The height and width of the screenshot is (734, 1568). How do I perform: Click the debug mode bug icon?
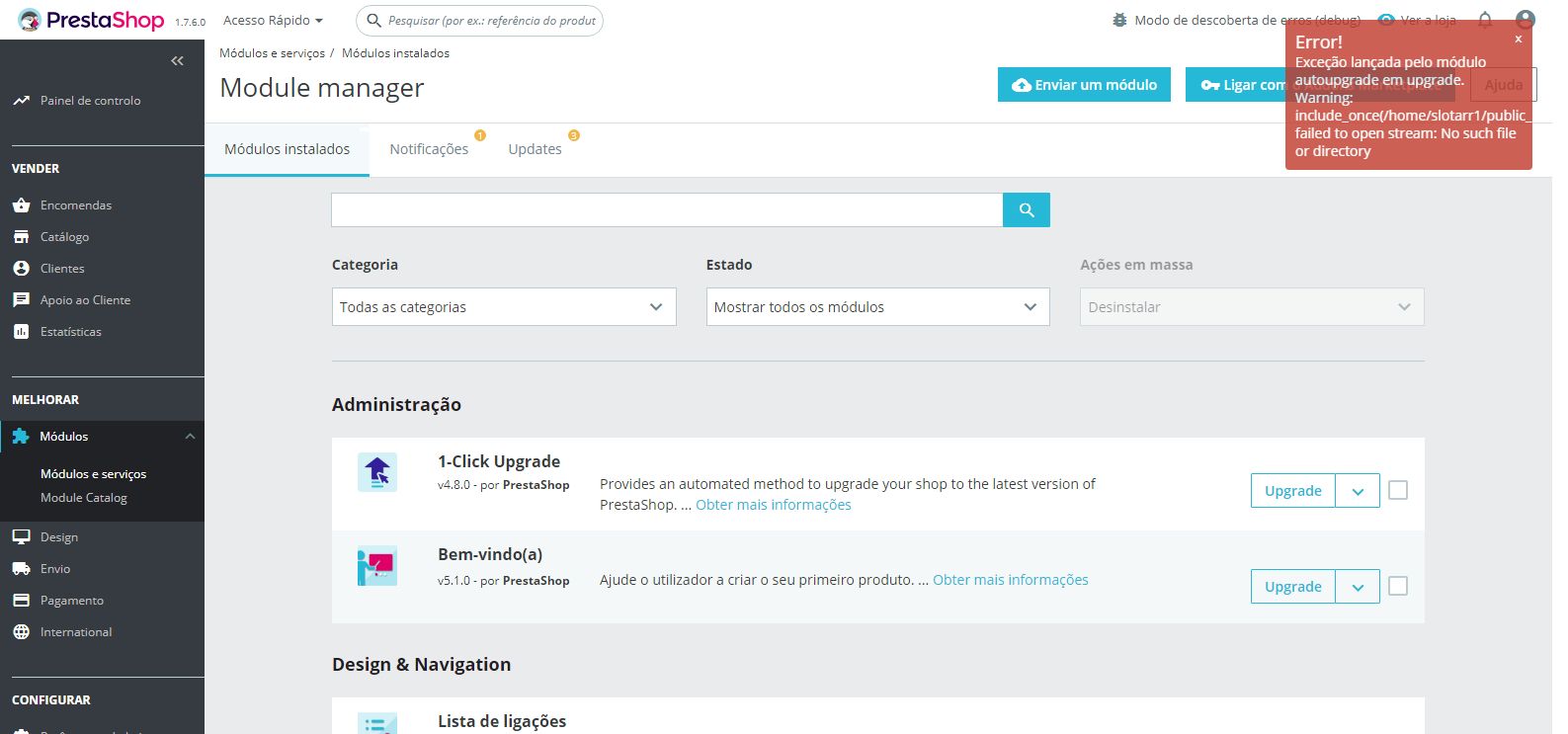(x=1119, y=20)
